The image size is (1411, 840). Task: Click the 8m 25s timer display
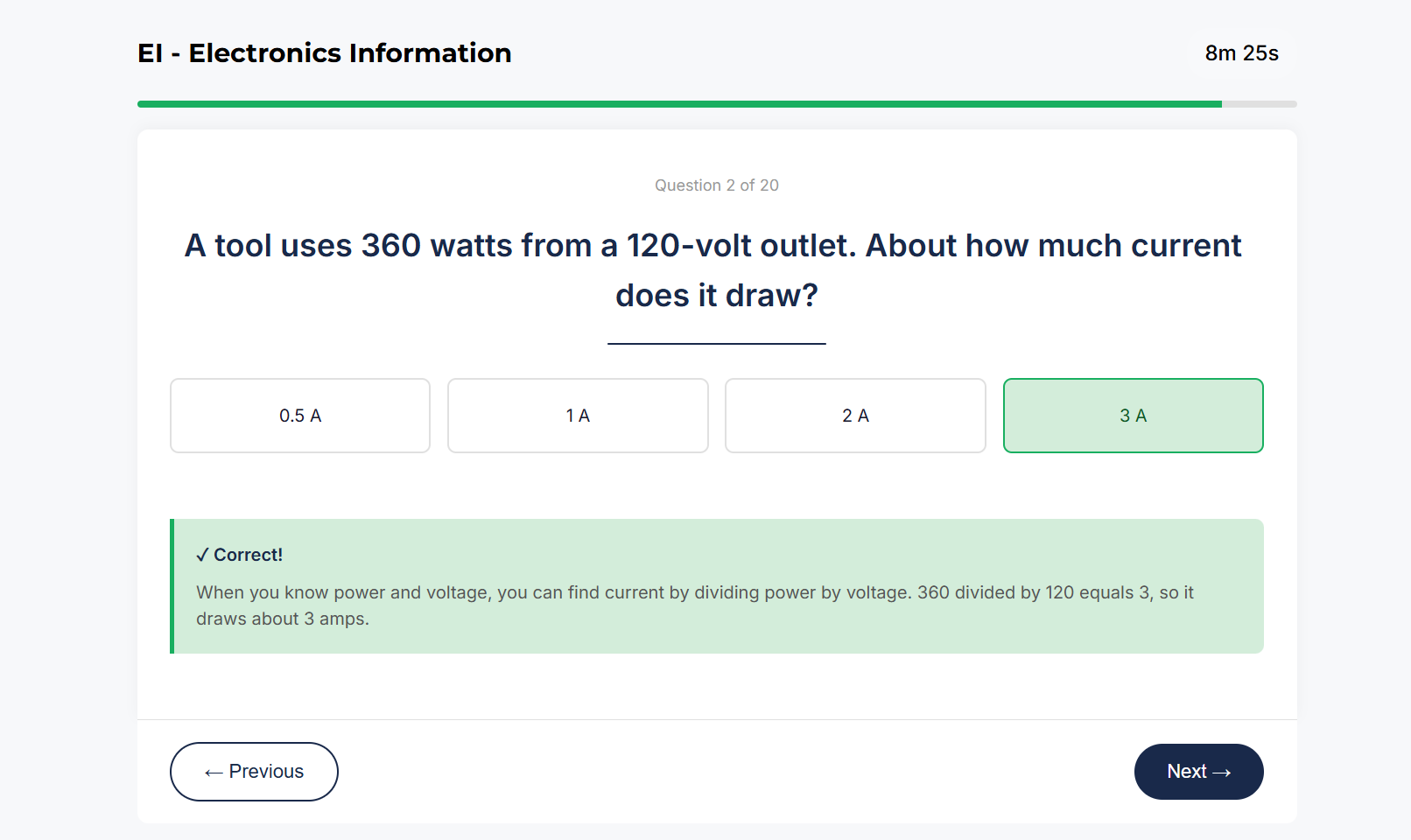coord(1241,52)
